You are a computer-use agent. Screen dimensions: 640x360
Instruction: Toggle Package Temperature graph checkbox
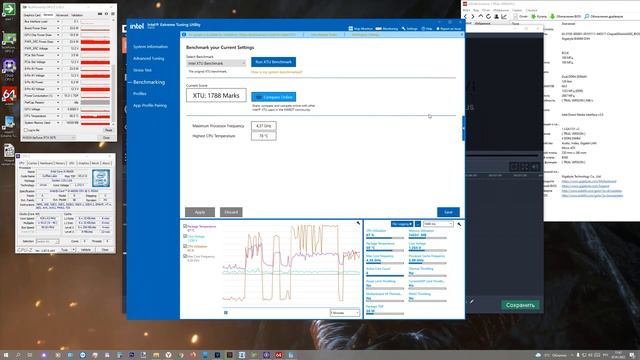[185, 226]
